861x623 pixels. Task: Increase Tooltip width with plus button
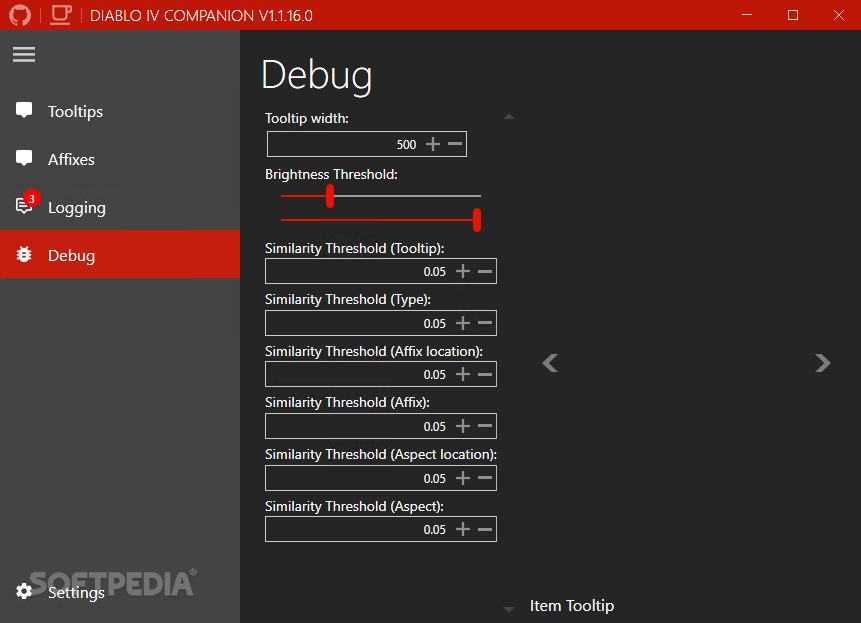coord(433,144)
